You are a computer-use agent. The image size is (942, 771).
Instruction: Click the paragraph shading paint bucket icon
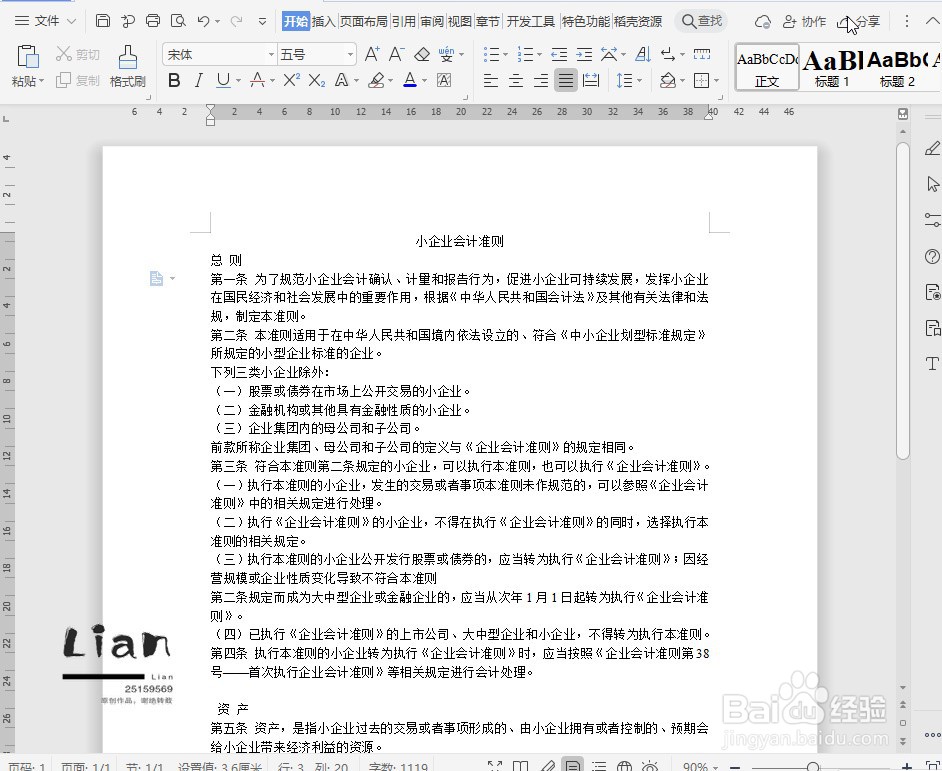[x=667, y=80]
